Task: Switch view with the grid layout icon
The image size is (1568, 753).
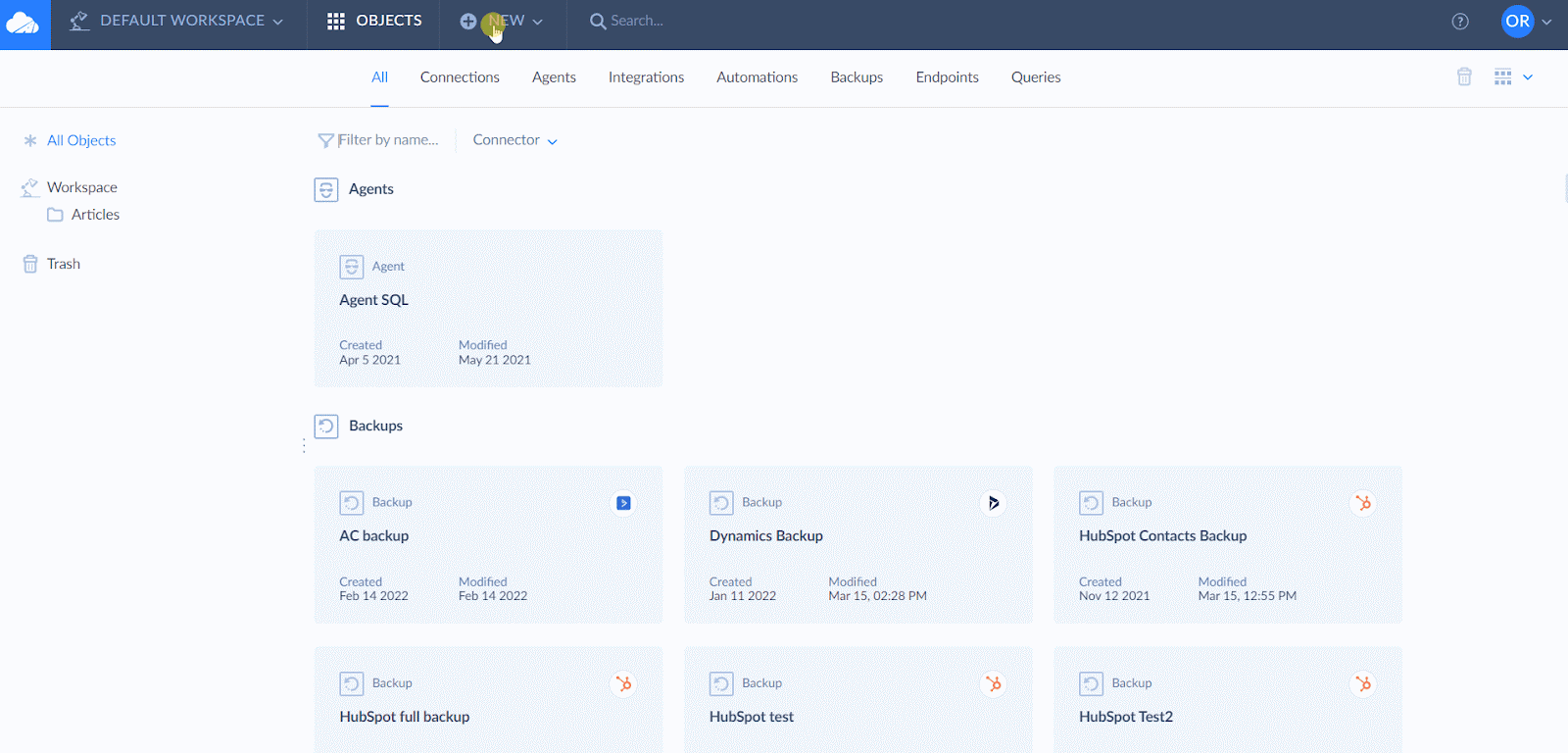Action: coord(1502,76)
